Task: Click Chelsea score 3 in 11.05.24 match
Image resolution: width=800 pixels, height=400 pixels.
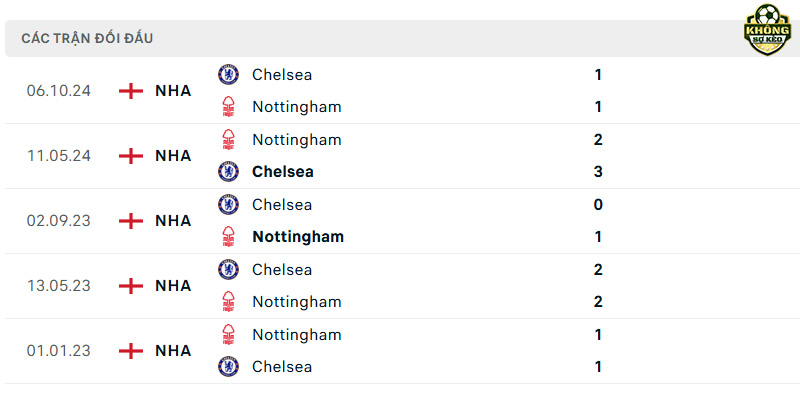Action: coord(598,172)
